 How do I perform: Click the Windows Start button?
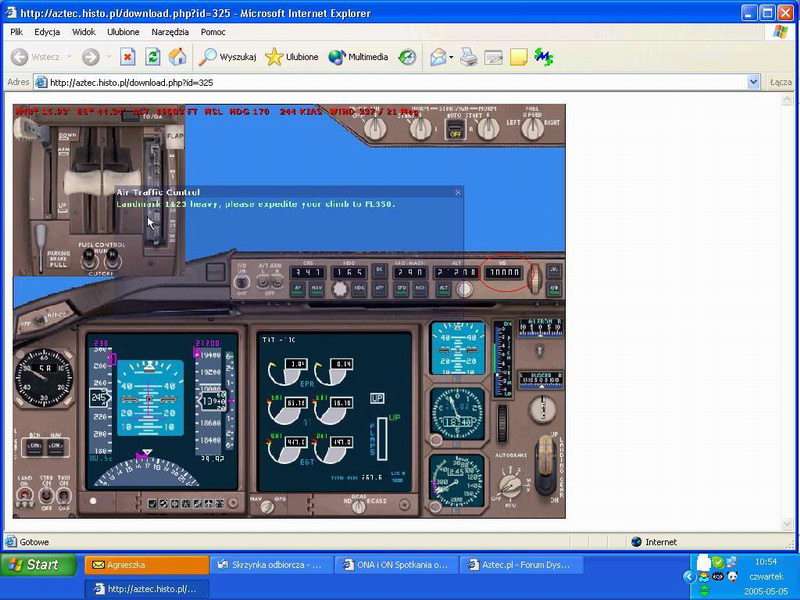tap(38, 565)
